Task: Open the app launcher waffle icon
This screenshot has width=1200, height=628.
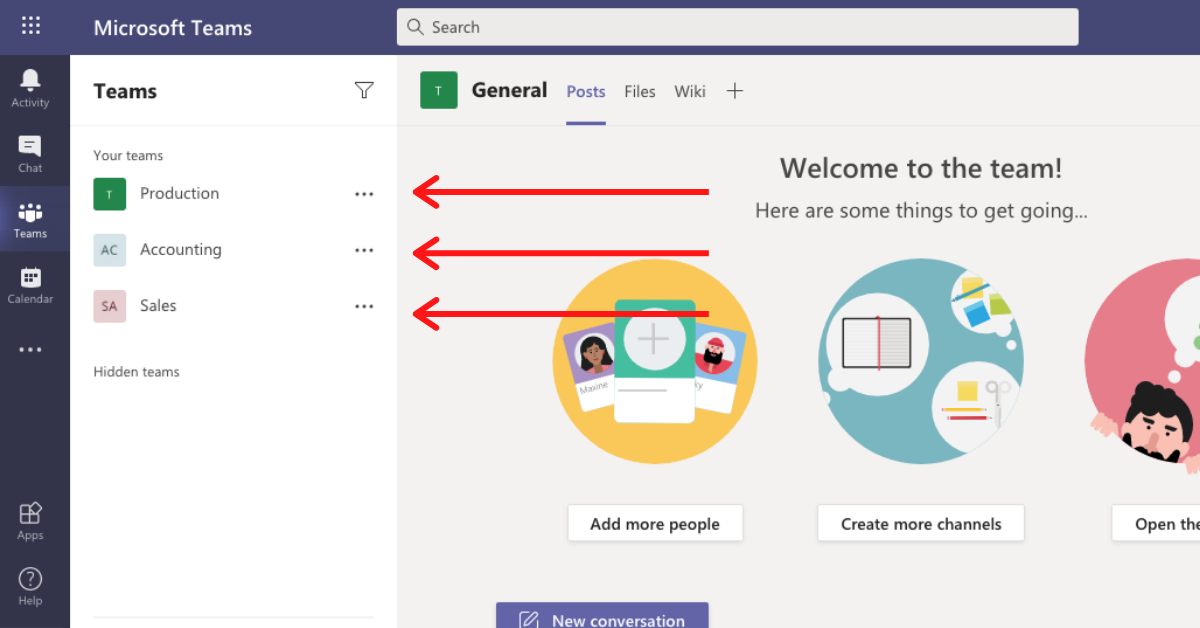Action: click(31, 27)
